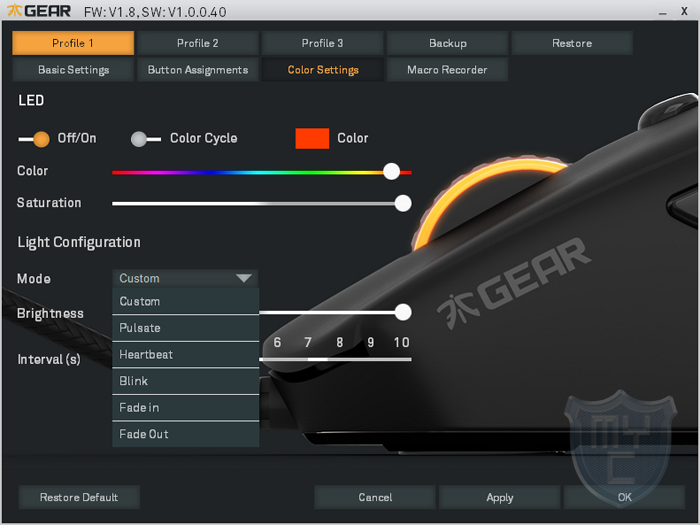Click interval value 6
Viewport: 700px width, 525px height.
[x=277, y=342]
